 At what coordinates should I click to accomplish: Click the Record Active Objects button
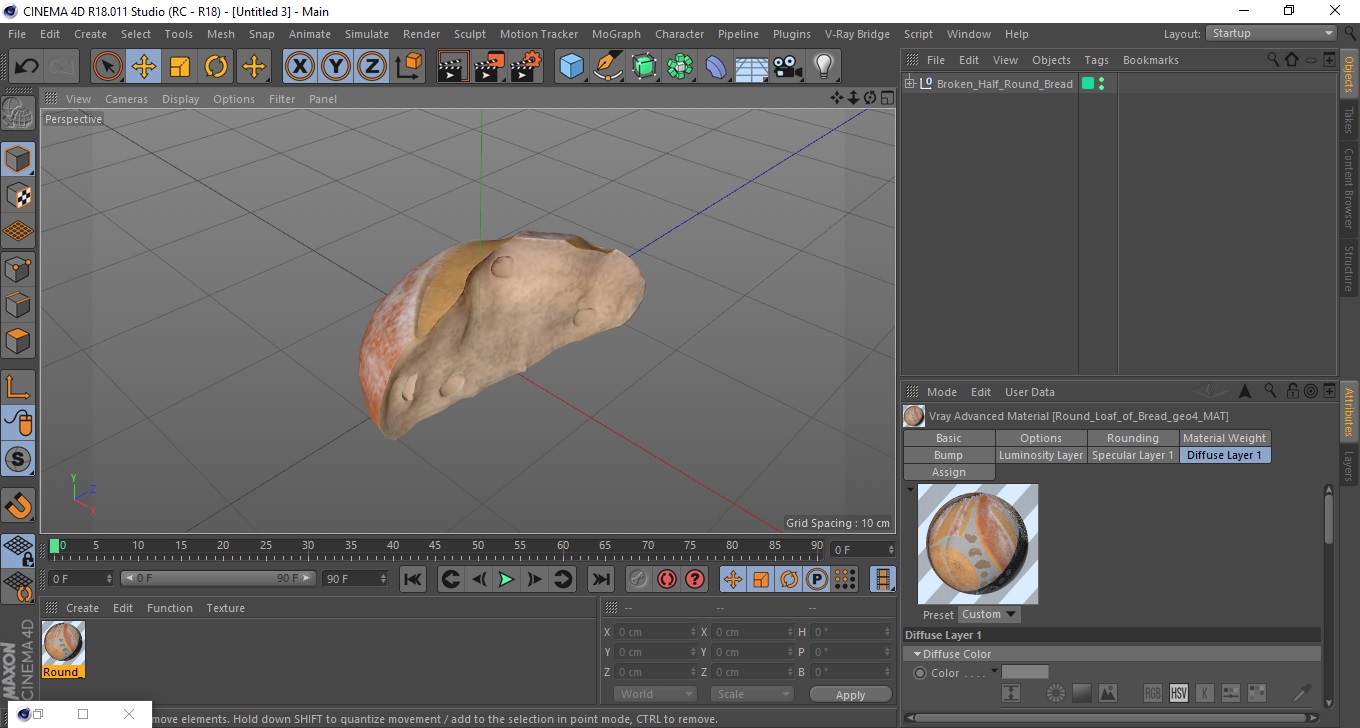click(x=638, y=579)
